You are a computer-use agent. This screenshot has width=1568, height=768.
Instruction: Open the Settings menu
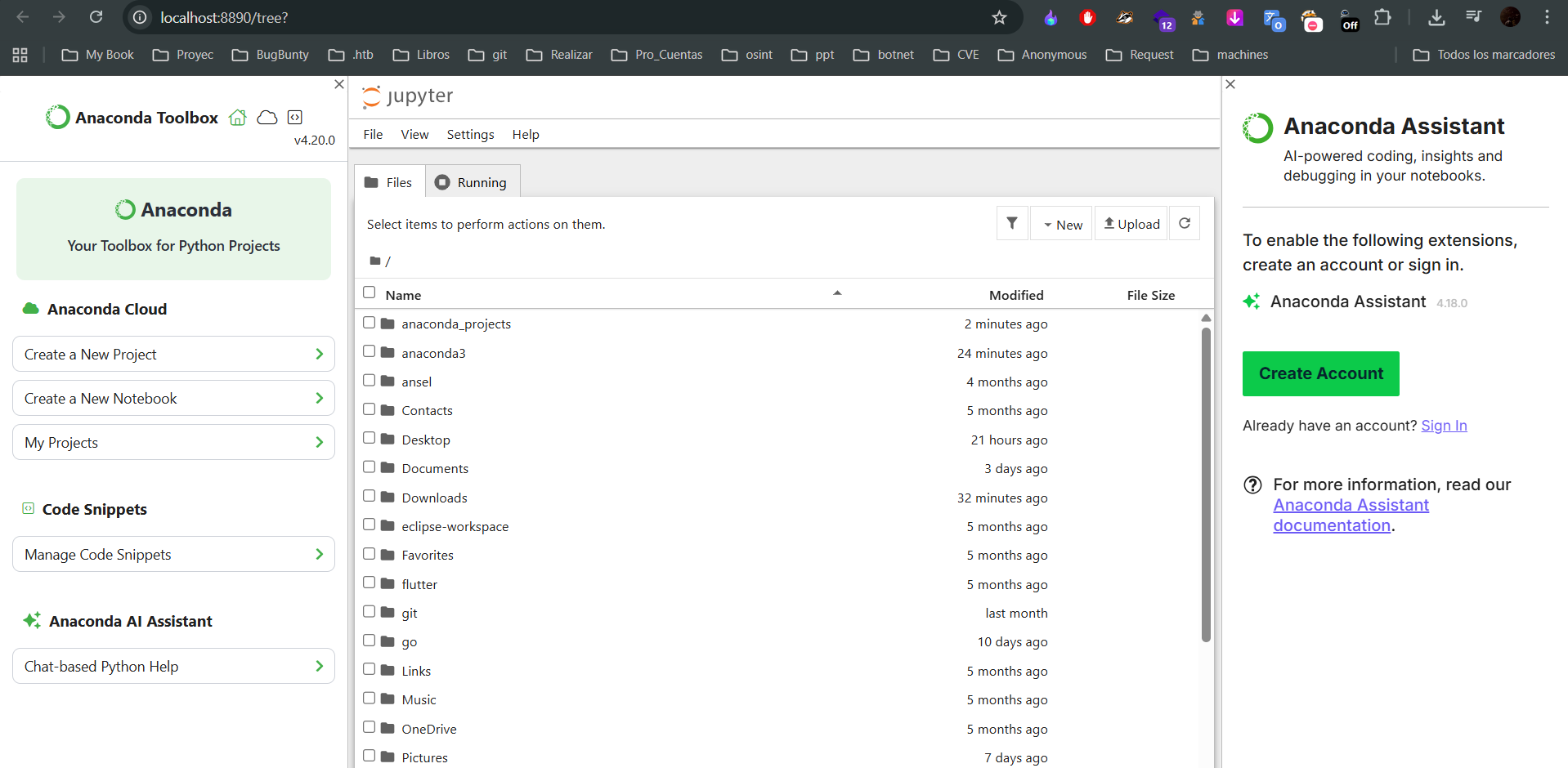coord(470,135)
